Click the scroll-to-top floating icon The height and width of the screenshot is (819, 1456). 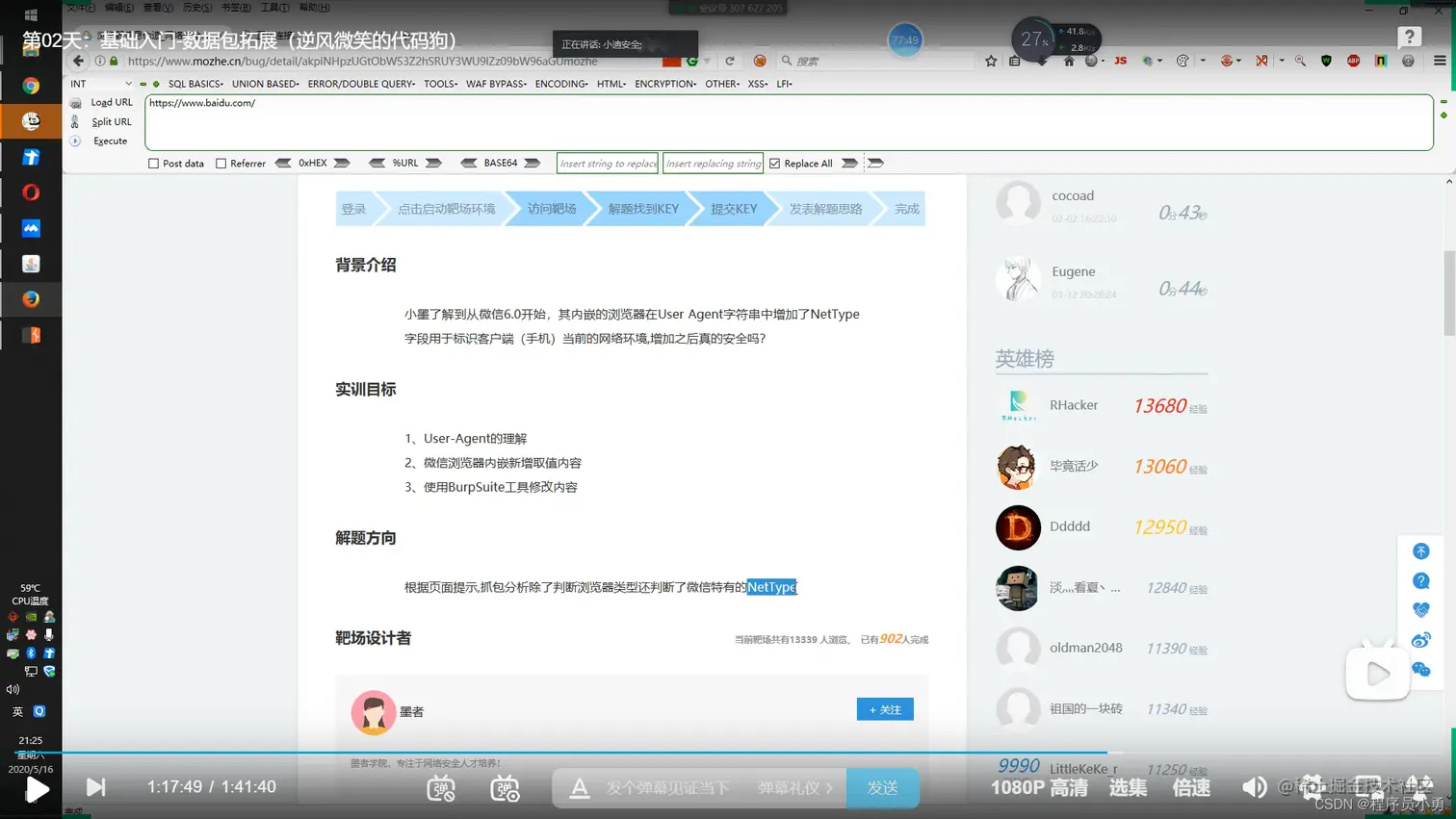[1420, 551]
